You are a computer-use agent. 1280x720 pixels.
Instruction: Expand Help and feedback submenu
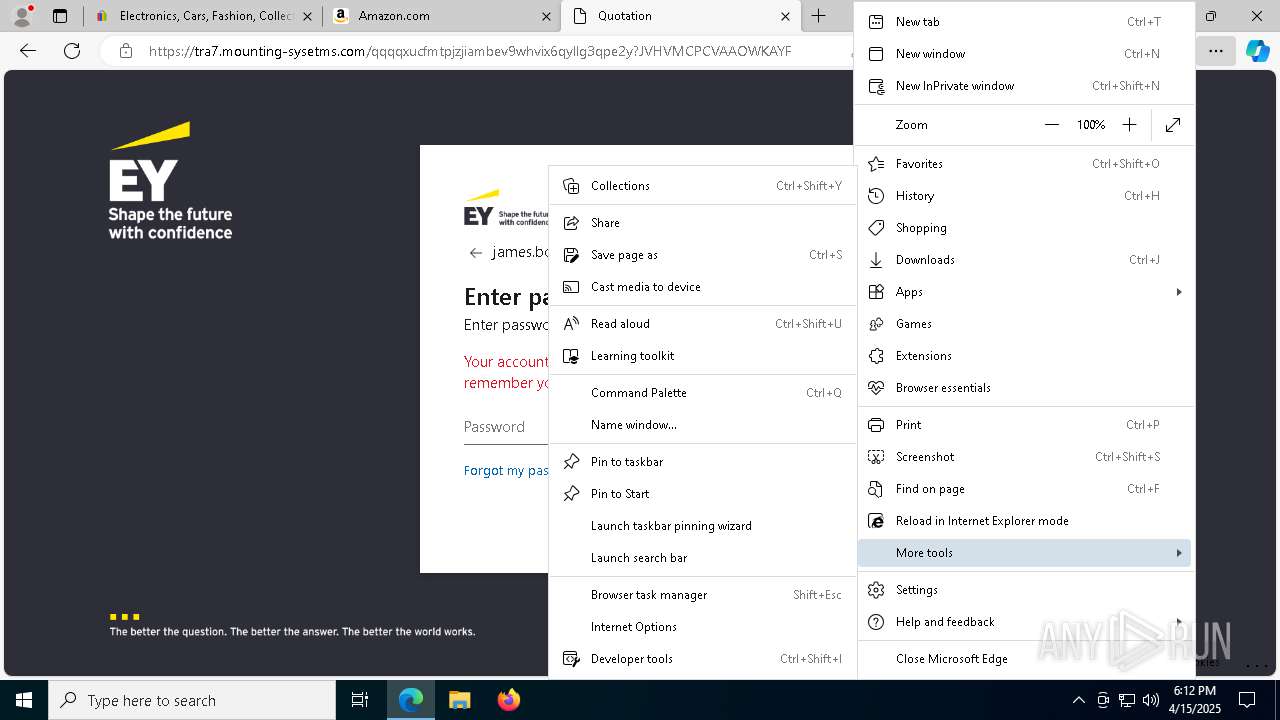click(1024, 621)
